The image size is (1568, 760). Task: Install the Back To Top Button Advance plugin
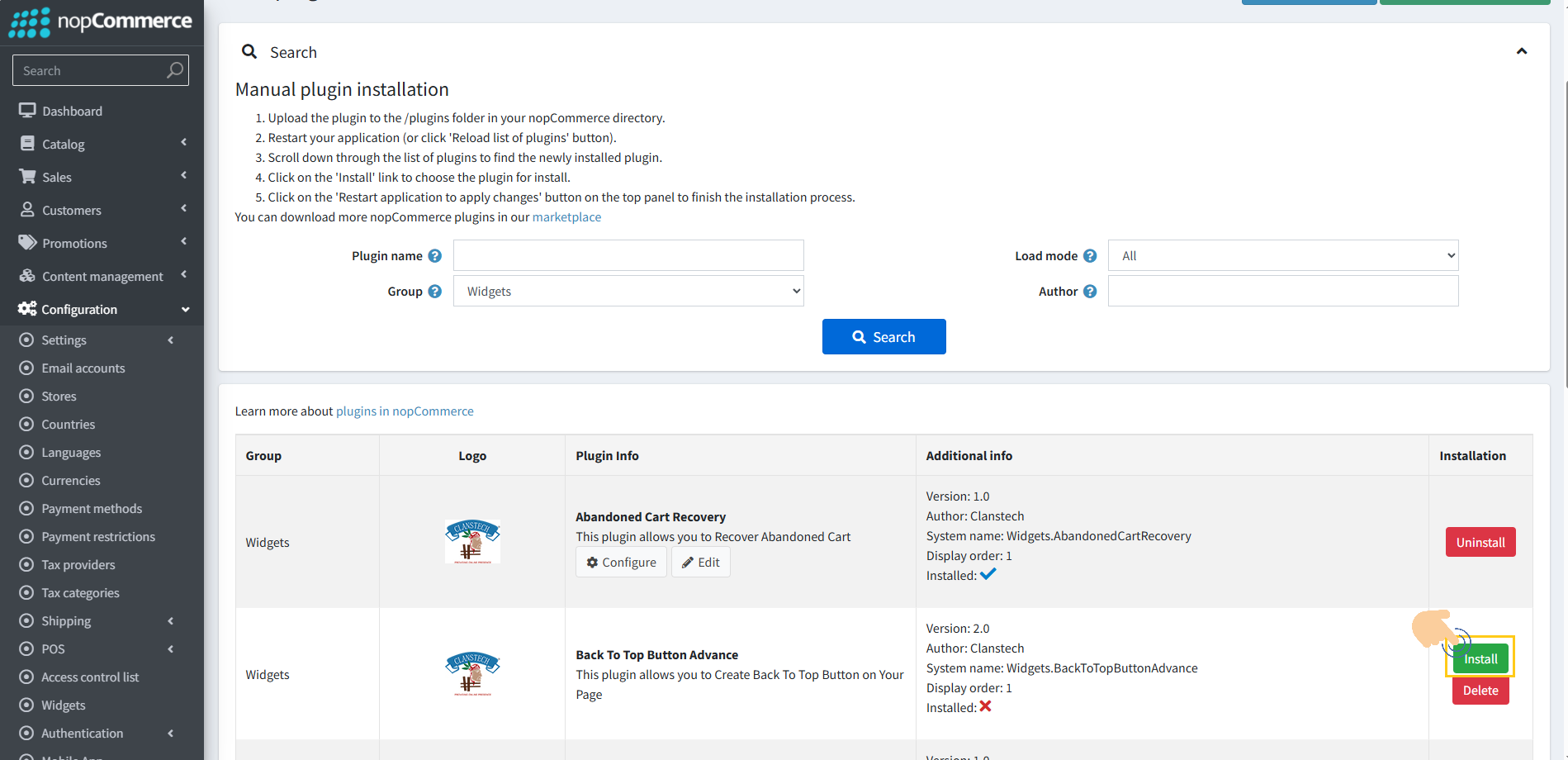tap(1480, 658)
